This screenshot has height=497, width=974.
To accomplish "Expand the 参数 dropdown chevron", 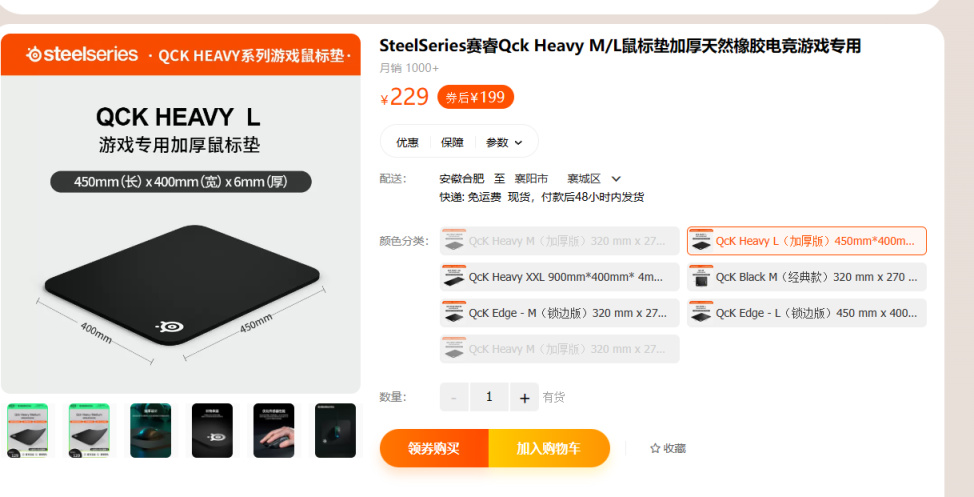I will [519, 143].
